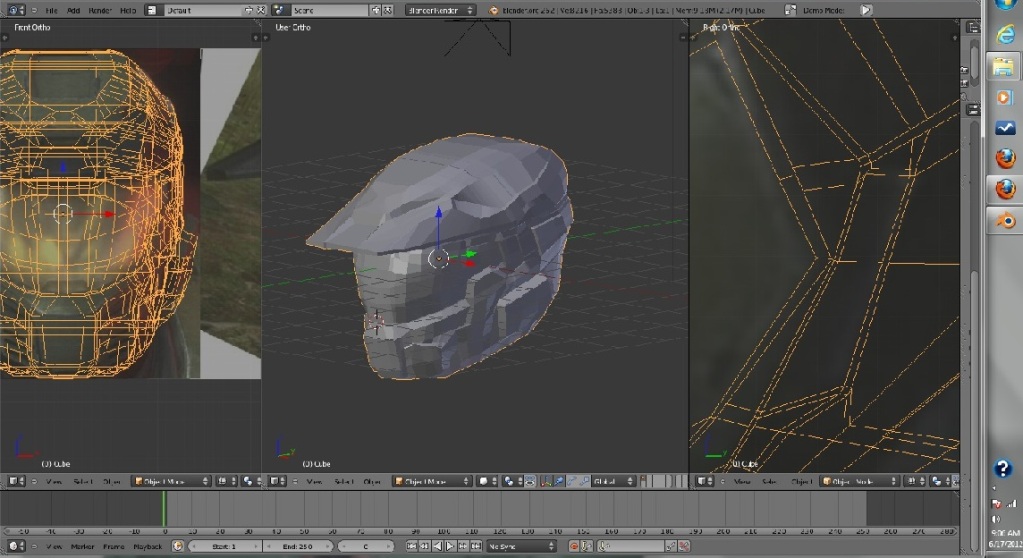Open Internet Explorer from the taskbar

point(1005,34)
